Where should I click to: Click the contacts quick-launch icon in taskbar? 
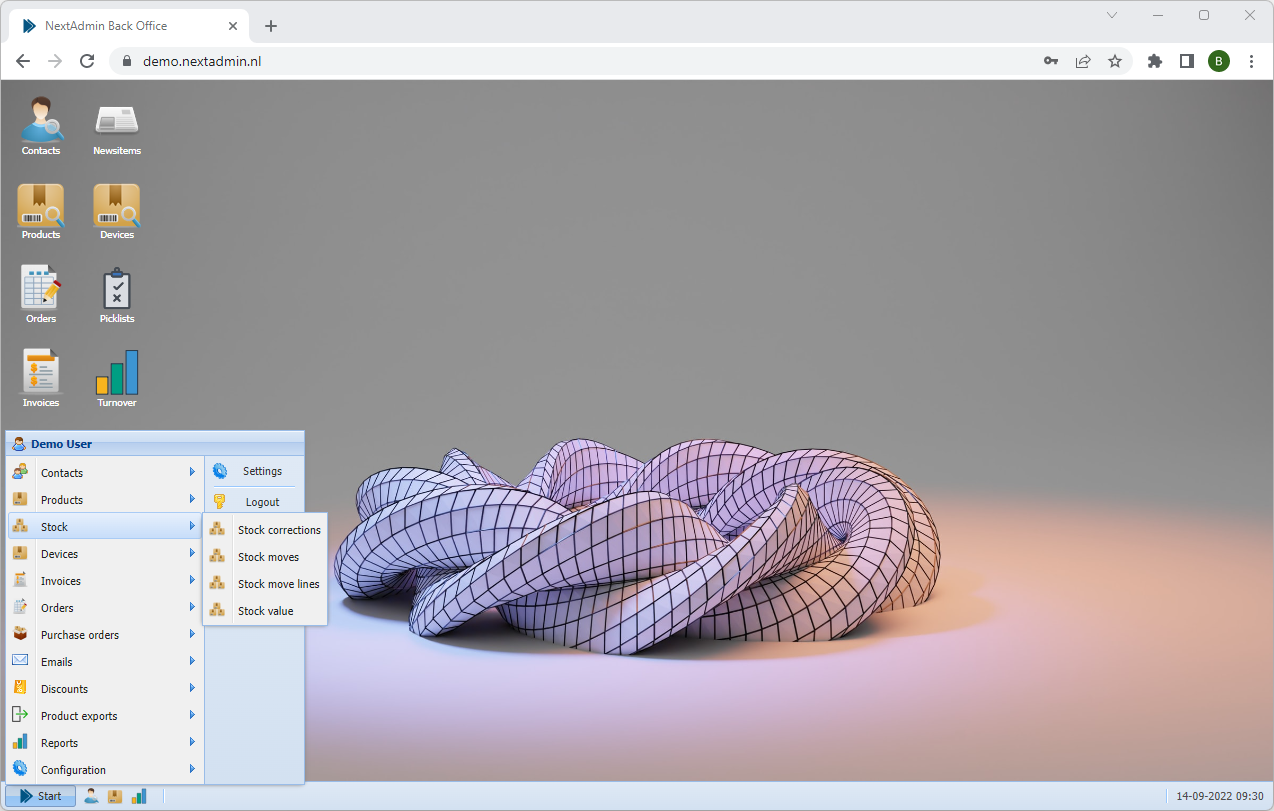[x=91, y=796]
